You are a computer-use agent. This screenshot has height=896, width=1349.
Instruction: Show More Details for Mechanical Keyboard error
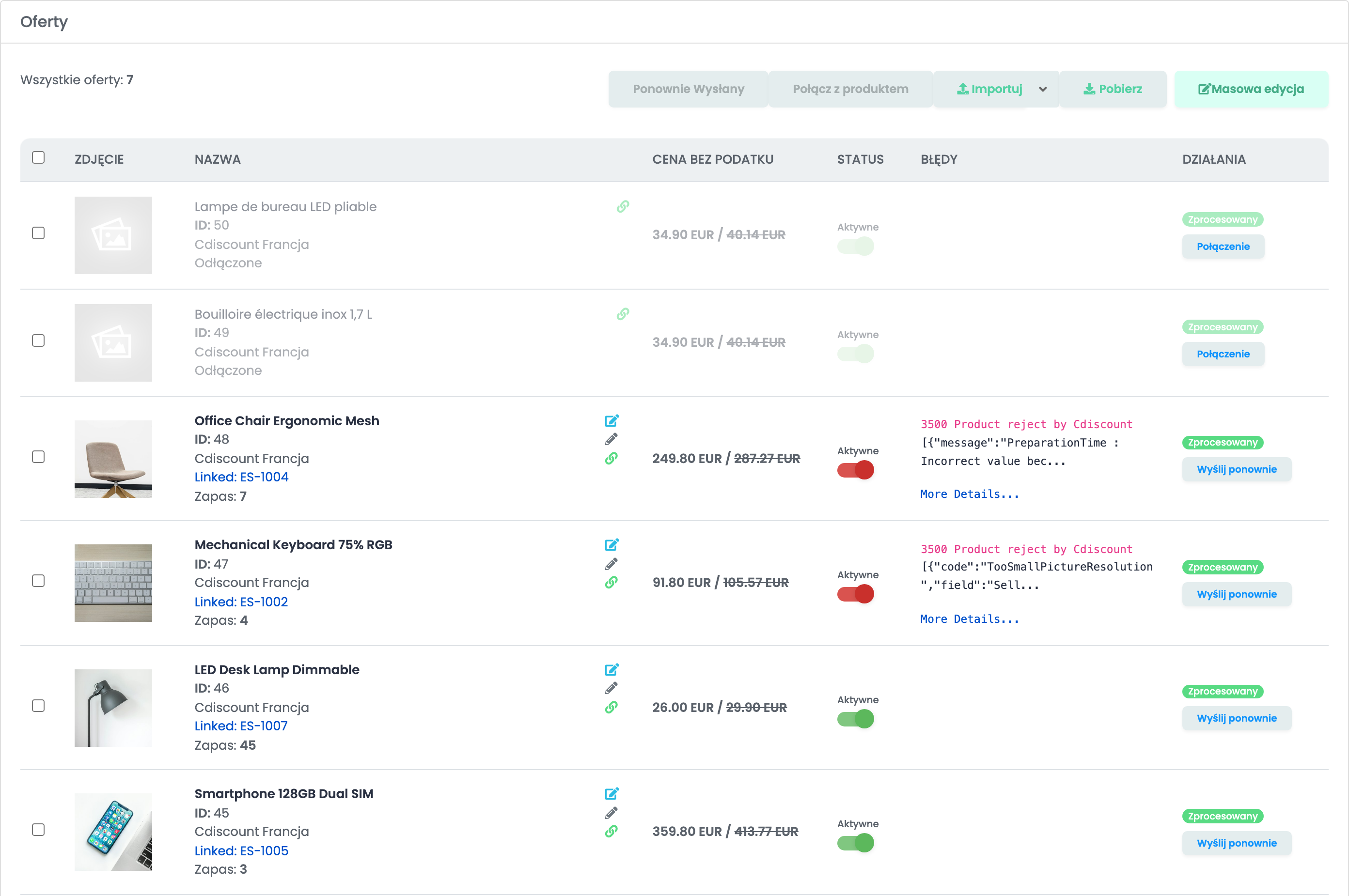(x=970, y=619)
